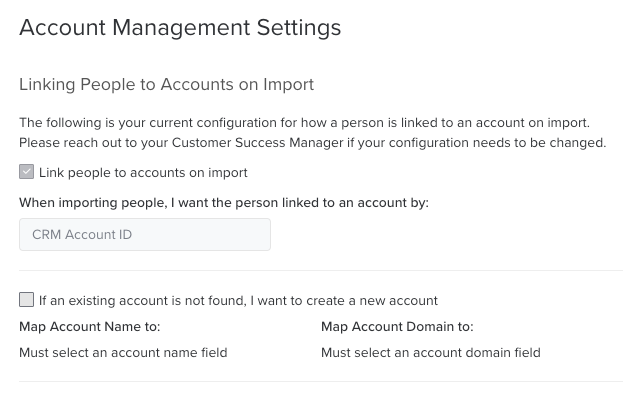The width and height of the screenshot is (642, 402).
Task: Click 'Map Account Name to:' label
Action: pos(90,327)
